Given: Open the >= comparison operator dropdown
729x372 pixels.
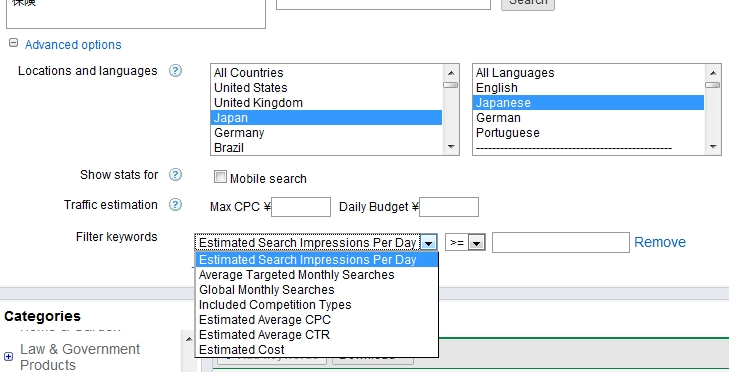Looking at the screenshot, I should (465, 242).
